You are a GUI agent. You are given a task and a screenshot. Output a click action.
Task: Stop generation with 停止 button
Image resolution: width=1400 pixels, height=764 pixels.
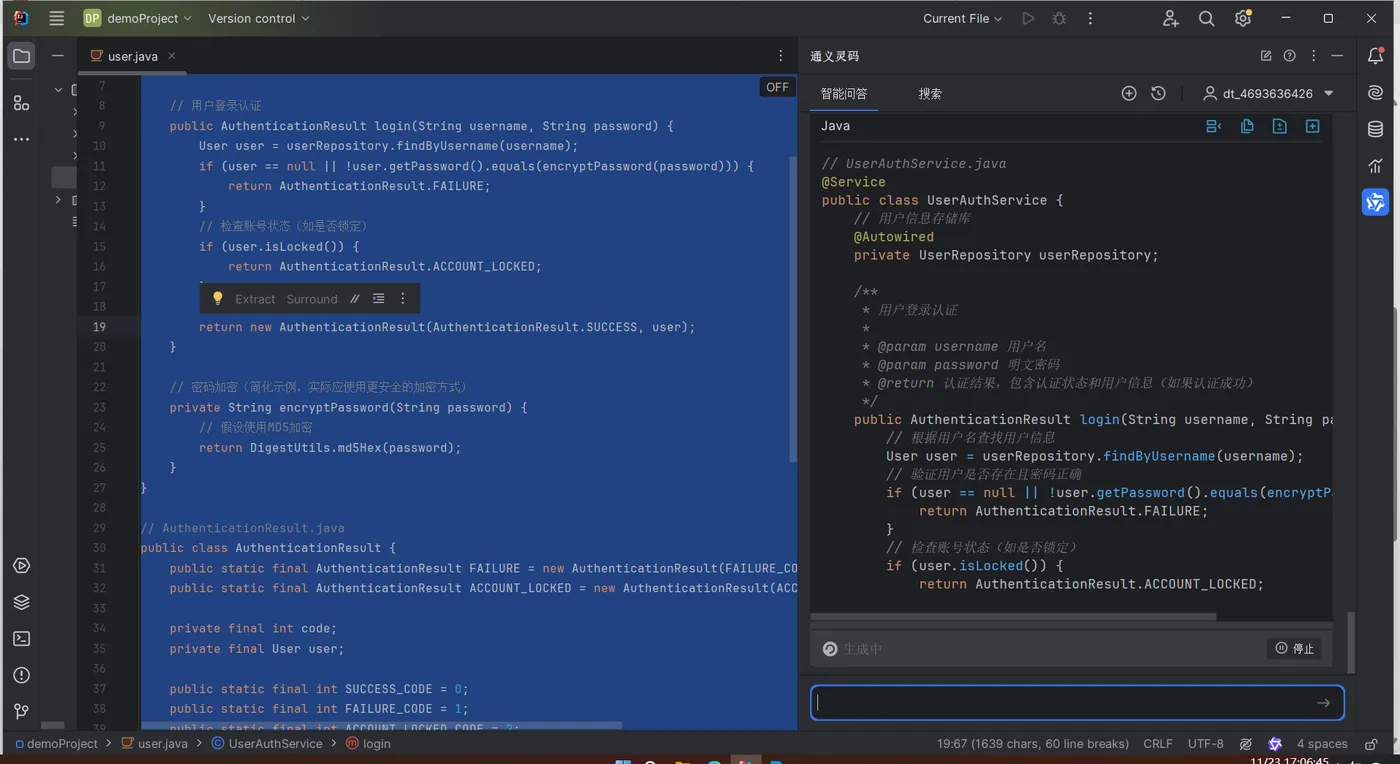[1294, 648]
